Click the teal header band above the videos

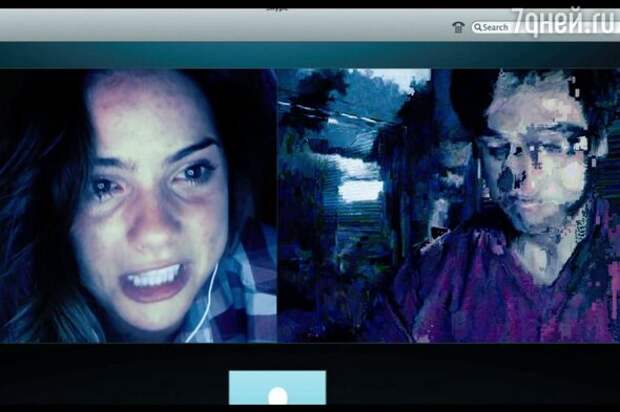300,56
